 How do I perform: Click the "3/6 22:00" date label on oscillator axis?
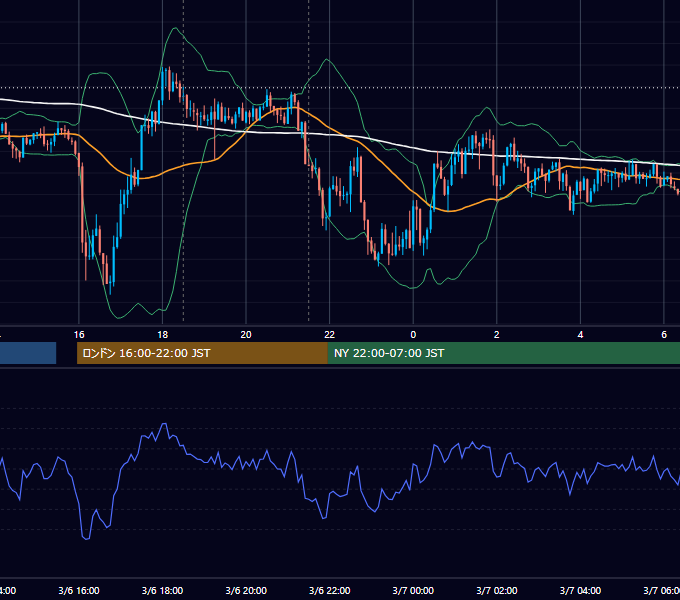coord(330,590)
